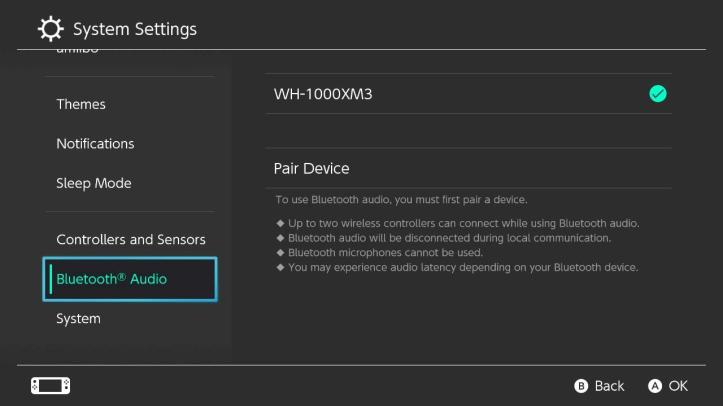Select Controllers and Sensors in sidebar
The image size is (723, 406).
[131, 240]
